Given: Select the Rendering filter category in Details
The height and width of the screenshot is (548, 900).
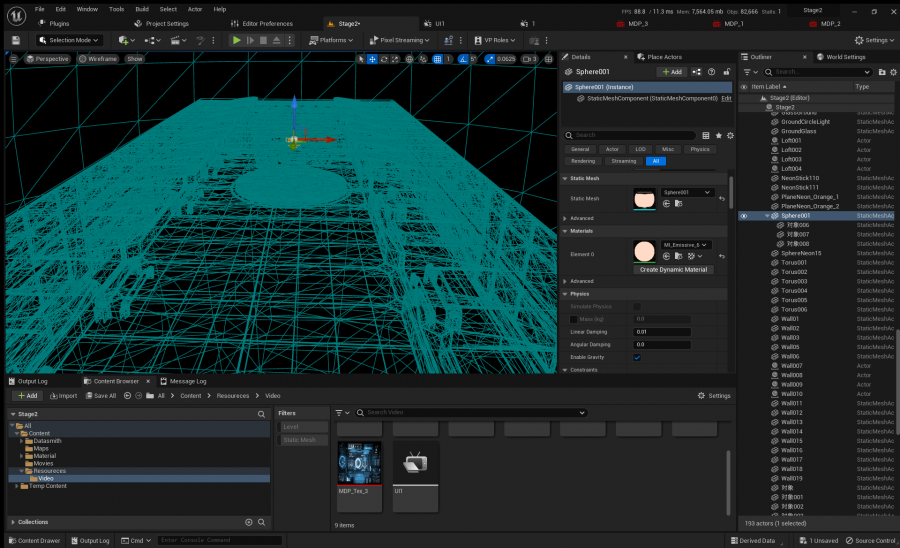Looking at the screenshot, I should pyautogui.click(x=583, y=161).
